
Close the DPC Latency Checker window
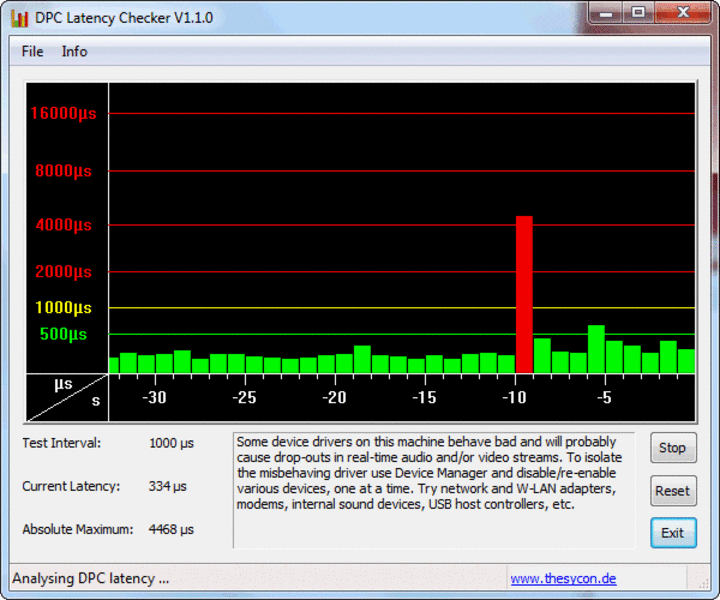click(x=683, y=13)
